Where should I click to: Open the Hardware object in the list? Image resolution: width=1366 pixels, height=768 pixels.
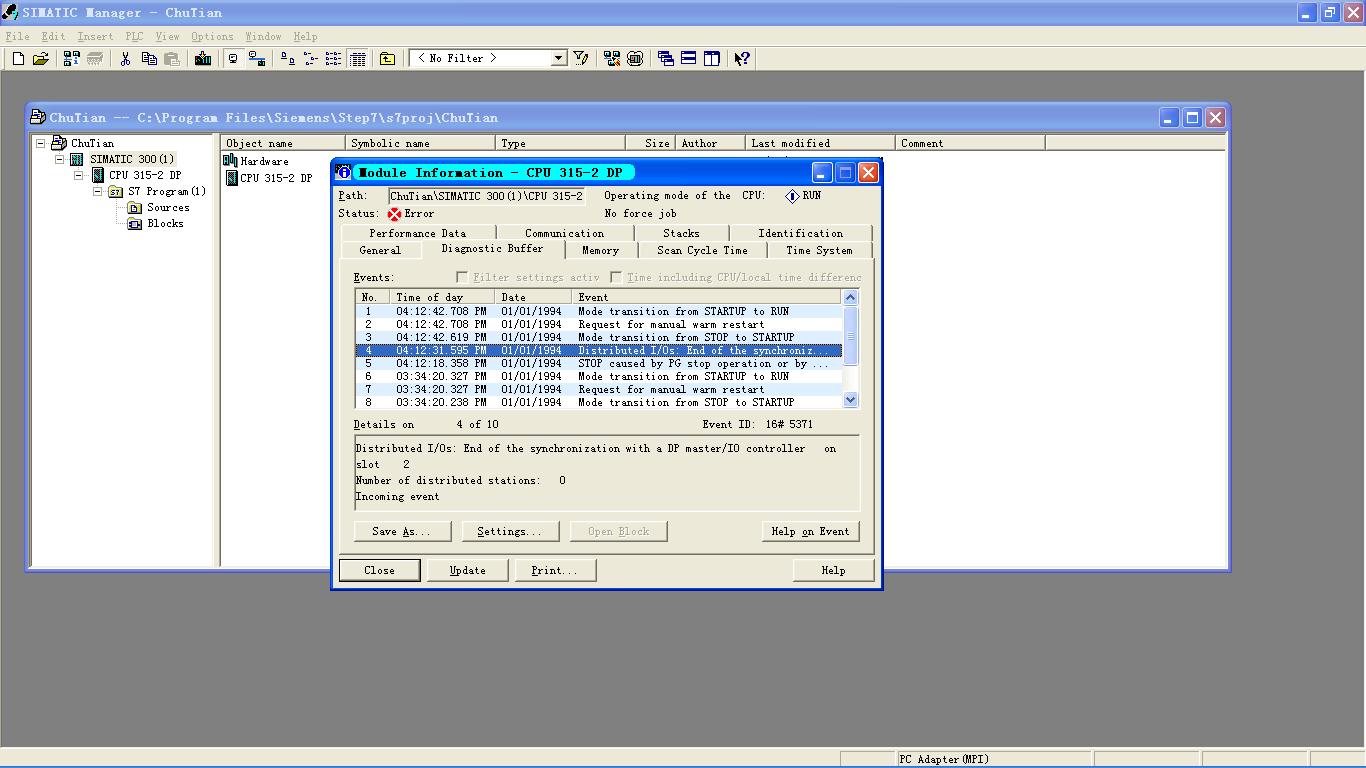coord(263,161)
